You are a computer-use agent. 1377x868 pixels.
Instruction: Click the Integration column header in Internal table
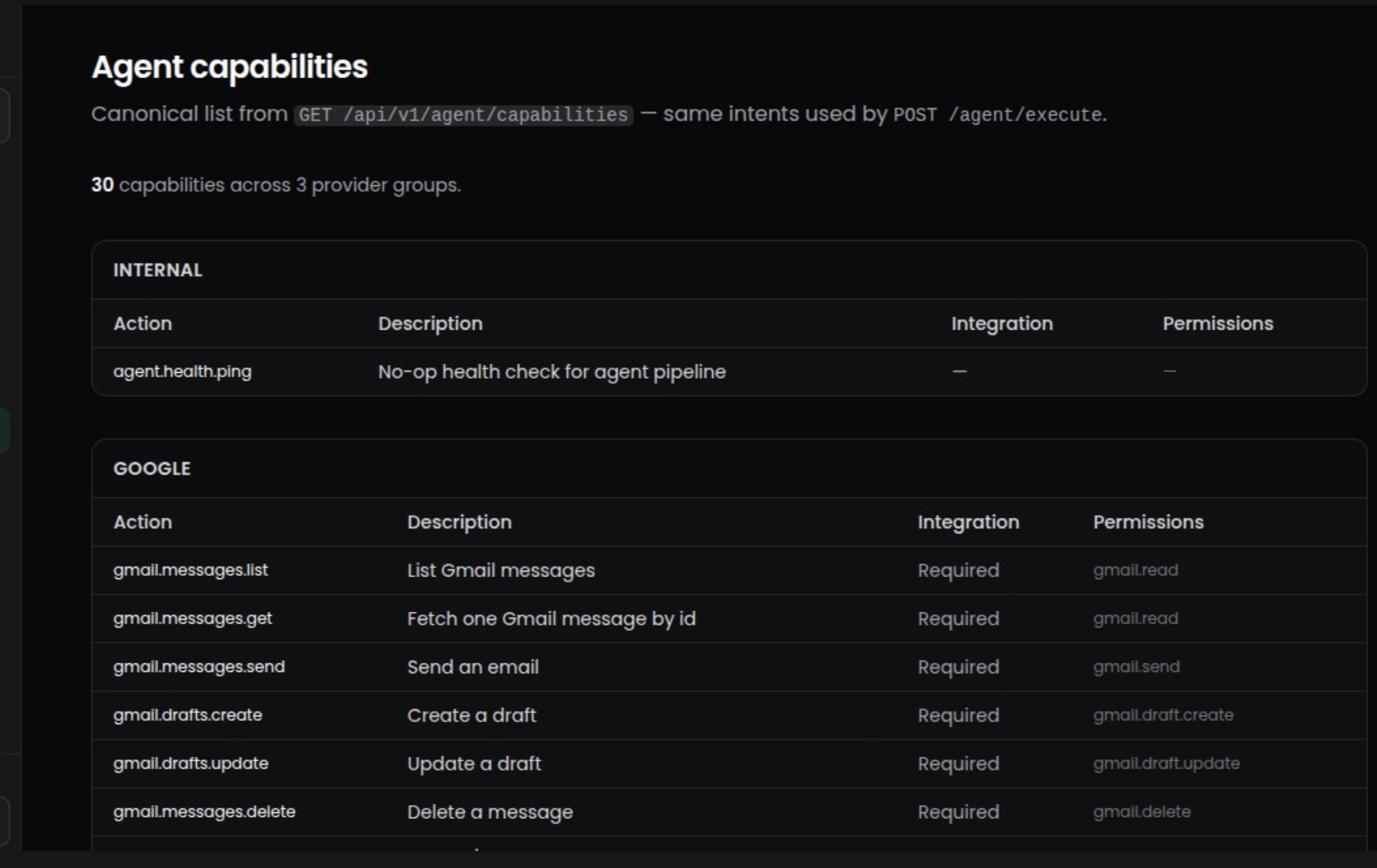[x=1002, y=324]
